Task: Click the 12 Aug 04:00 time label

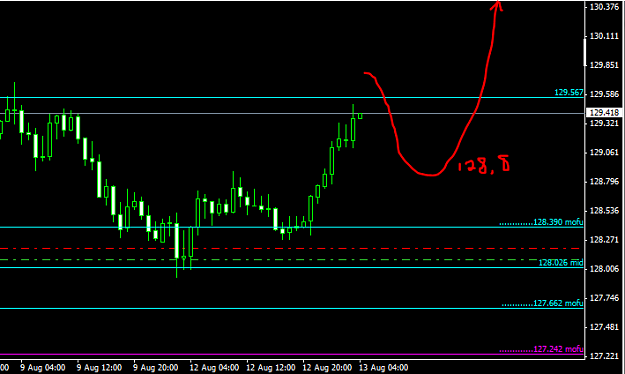Action: (x=214, y=367)
